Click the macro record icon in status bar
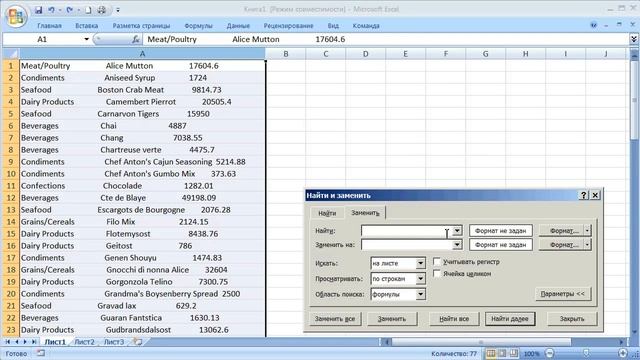The image size is (640, 360). [x=40, y=353]
